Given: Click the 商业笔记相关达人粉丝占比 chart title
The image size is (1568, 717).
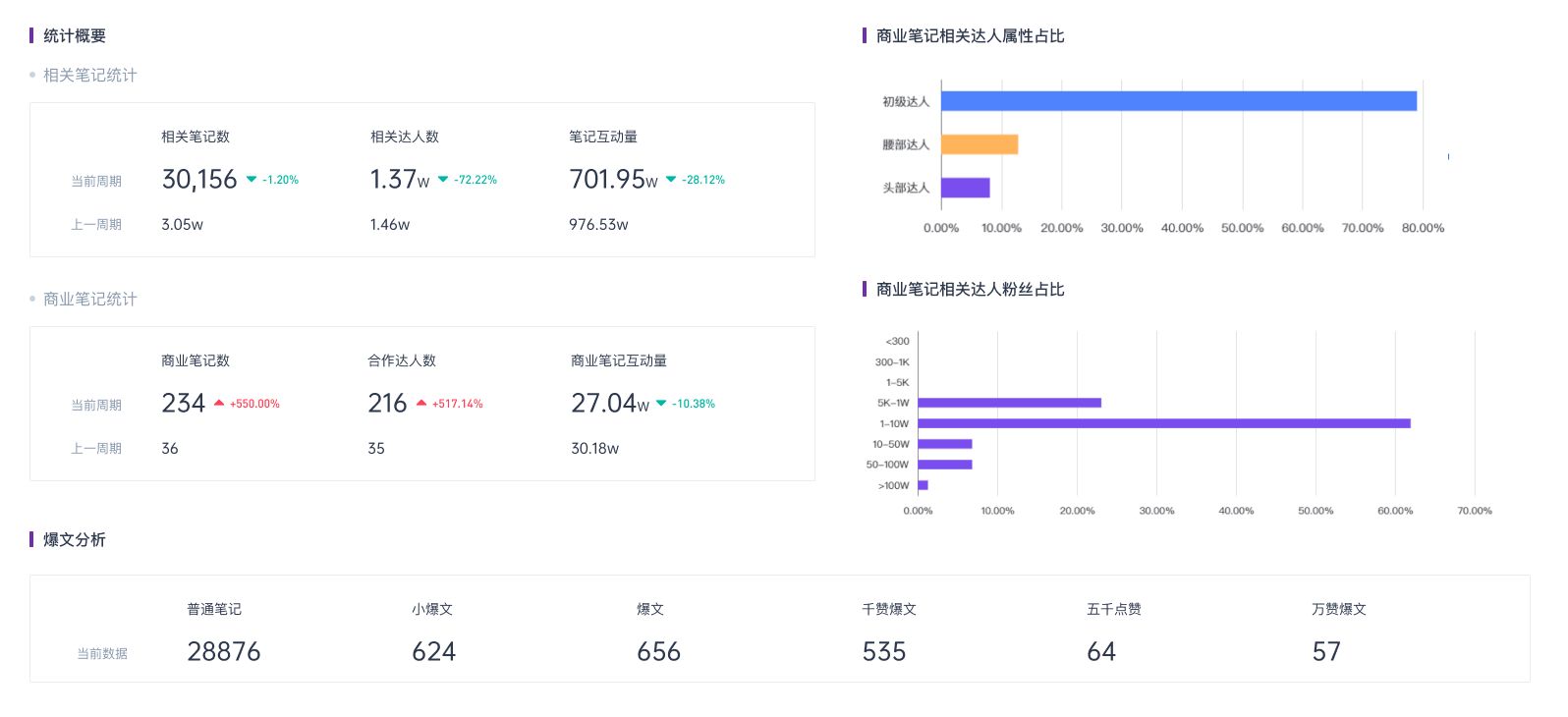Looking at the screenshot, I should [971, 290].
